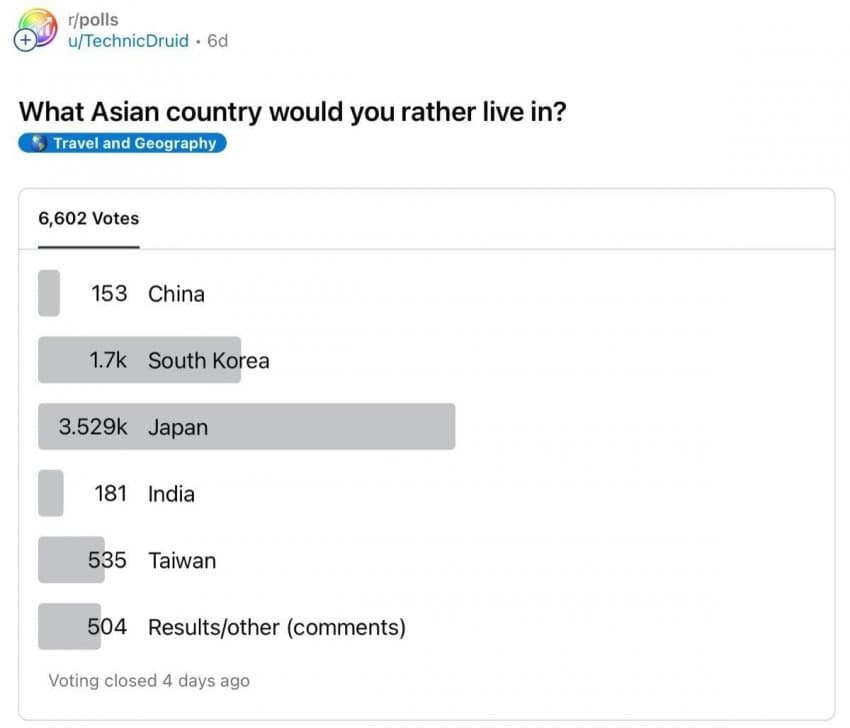Screen dimensions: 850x728
Task: Select the 6,602 Votes tab
Action: pos(88,219)
